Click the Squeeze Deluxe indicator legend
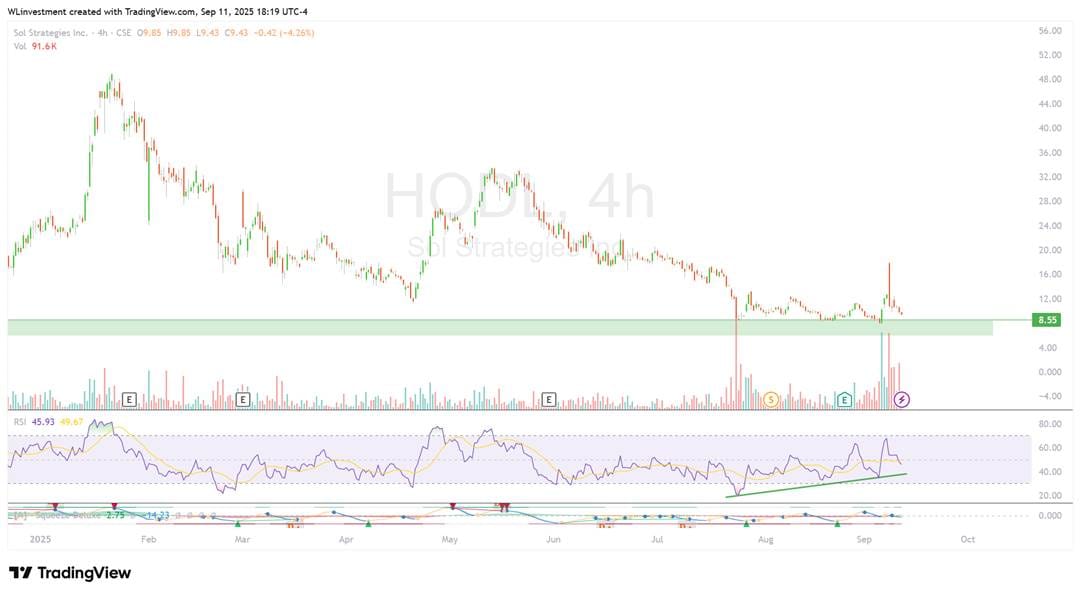The width and height of the screenshot is (1081, 596). point(59,515)
